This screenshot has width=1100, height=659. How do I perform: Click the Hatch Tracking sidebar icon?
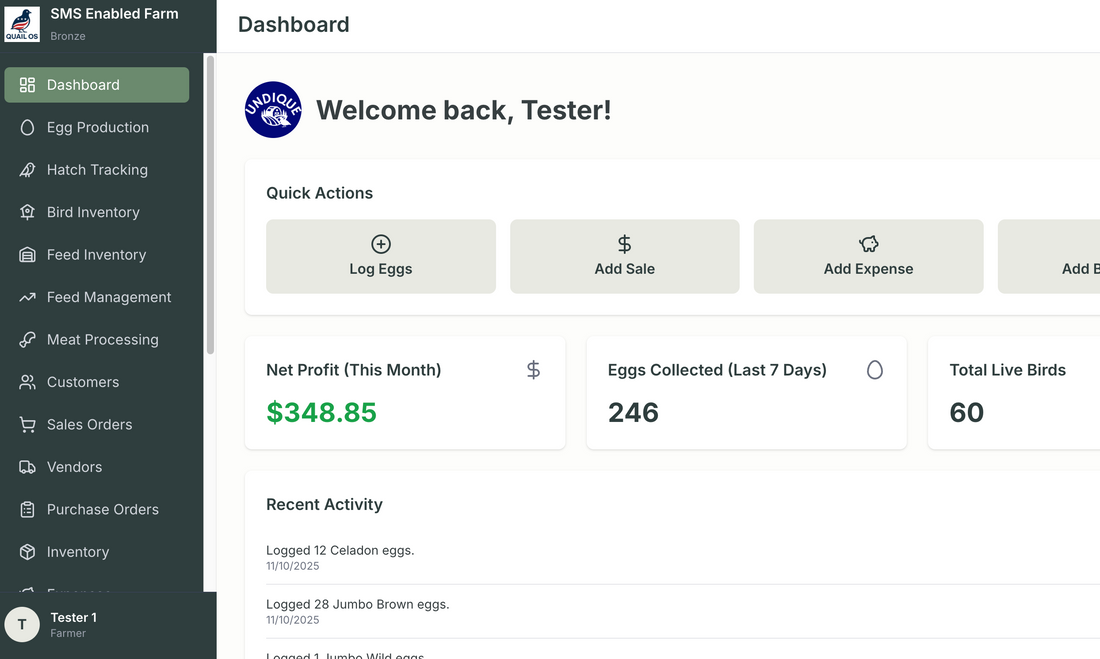28,170
